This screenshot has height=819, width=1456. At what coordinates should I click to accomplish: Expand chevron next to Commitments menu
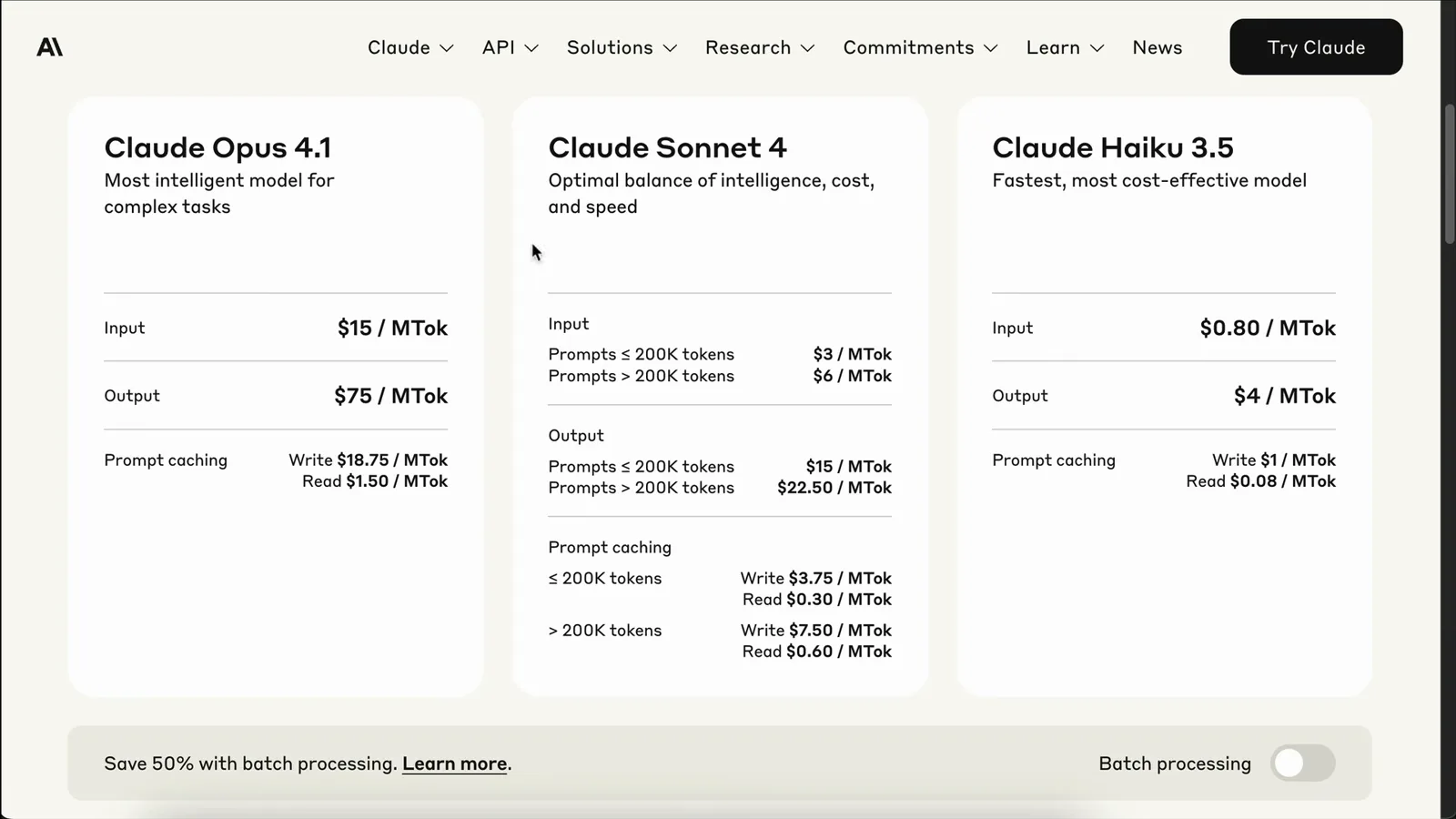(x=992, y=48)
